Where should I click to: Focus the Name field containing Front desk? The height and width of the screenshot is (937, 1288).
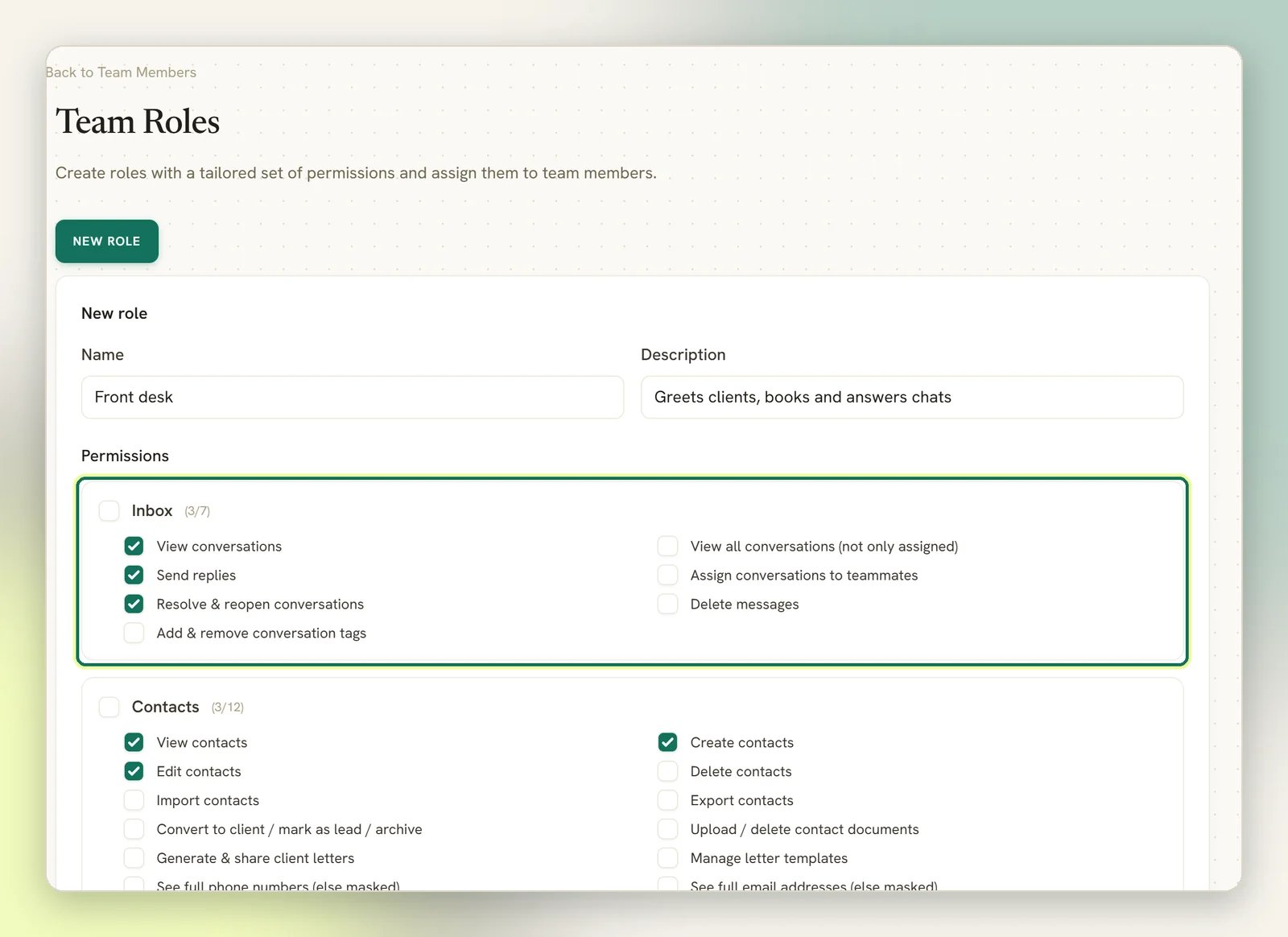tap(353, 397)
